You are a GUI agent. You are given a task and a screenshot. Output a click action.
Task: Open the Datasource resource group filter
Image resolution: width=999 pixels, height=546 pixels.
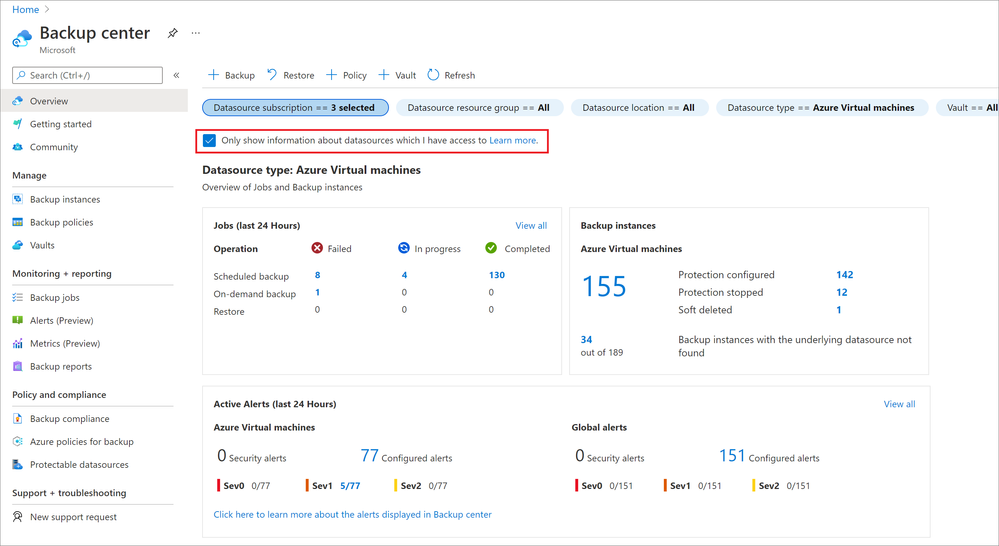pyautogui.click(x=479, y=108)
